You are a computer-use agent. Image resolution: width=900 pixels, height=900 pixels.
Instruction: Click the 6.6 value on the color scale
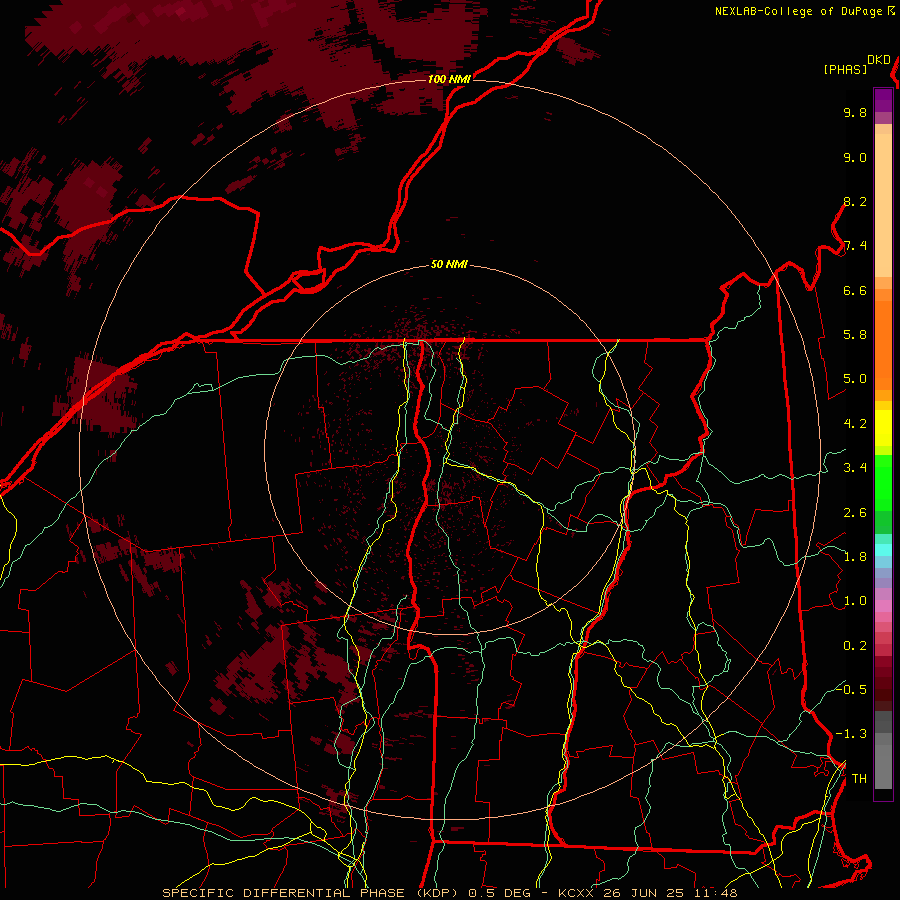click(855, 290)
